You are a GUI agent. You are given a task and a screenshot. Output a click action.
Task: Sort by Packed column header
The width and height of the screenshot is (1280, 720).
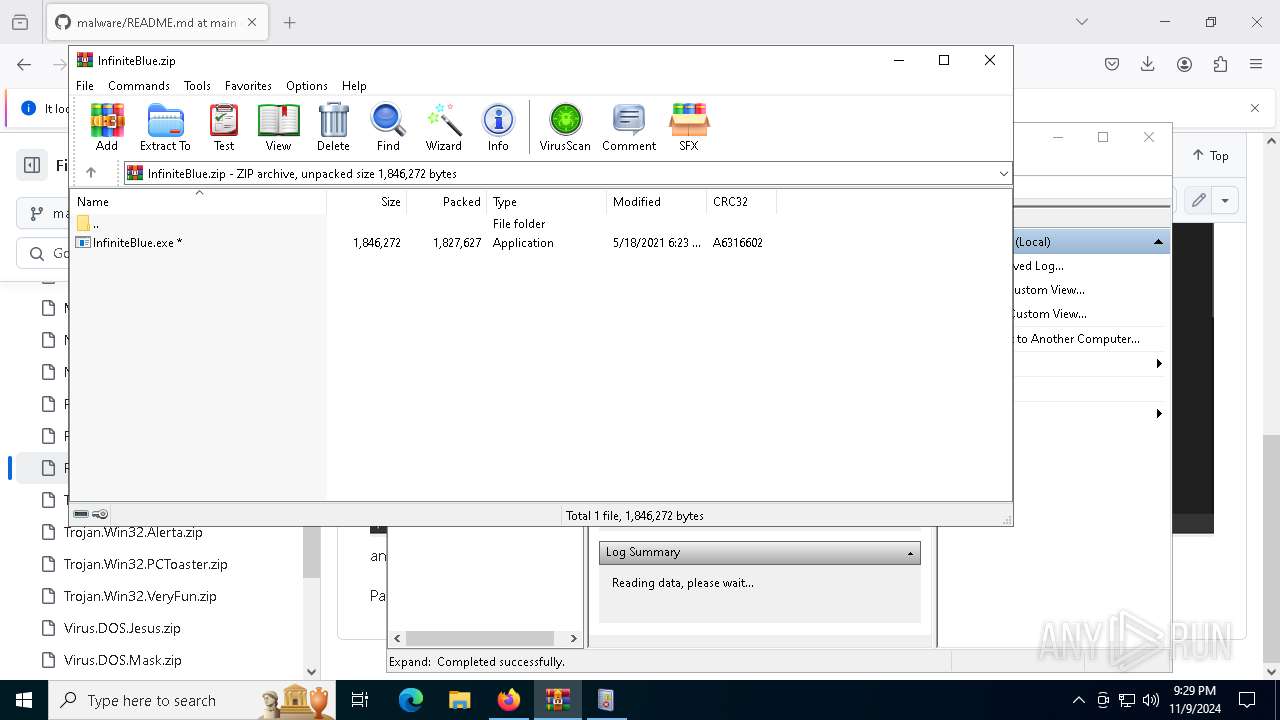click(446, 202)
